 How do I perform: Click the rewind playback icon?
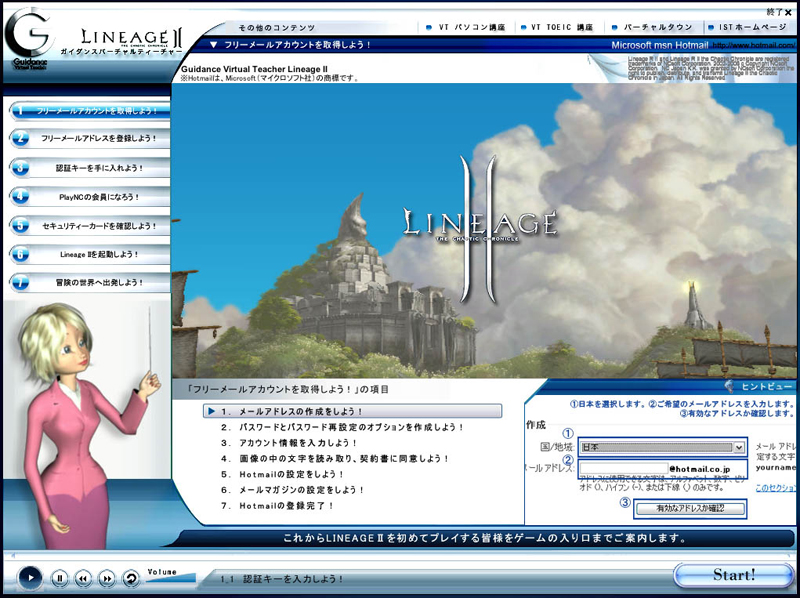point(82,577)
